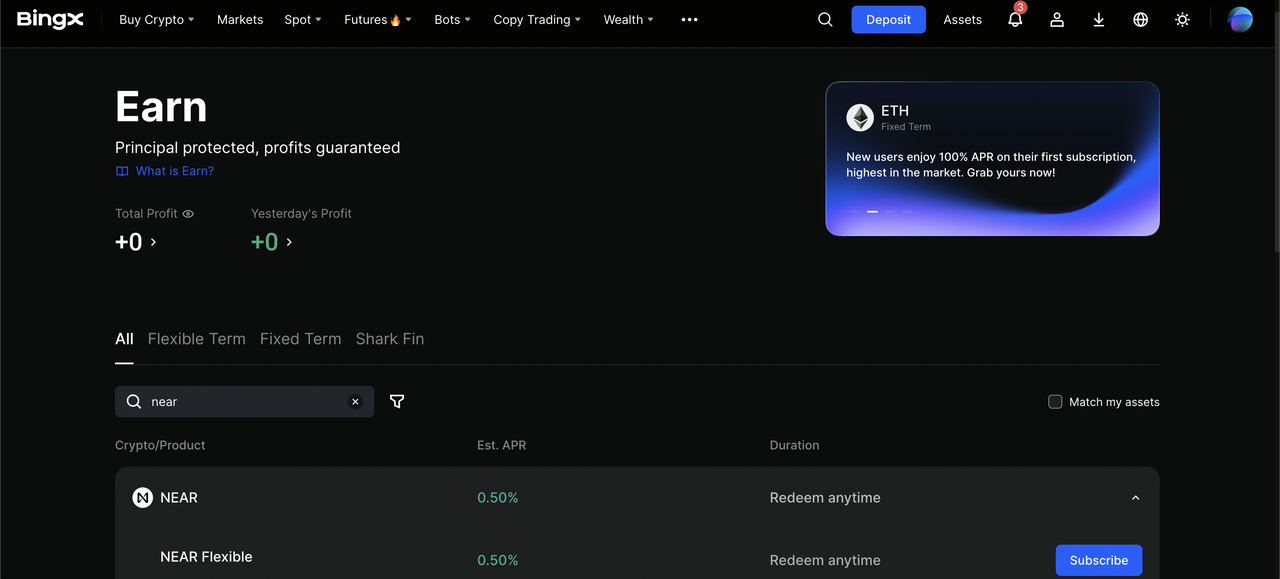Expand the Buy Crypto dropdown menu

click(x=156, y=20)
